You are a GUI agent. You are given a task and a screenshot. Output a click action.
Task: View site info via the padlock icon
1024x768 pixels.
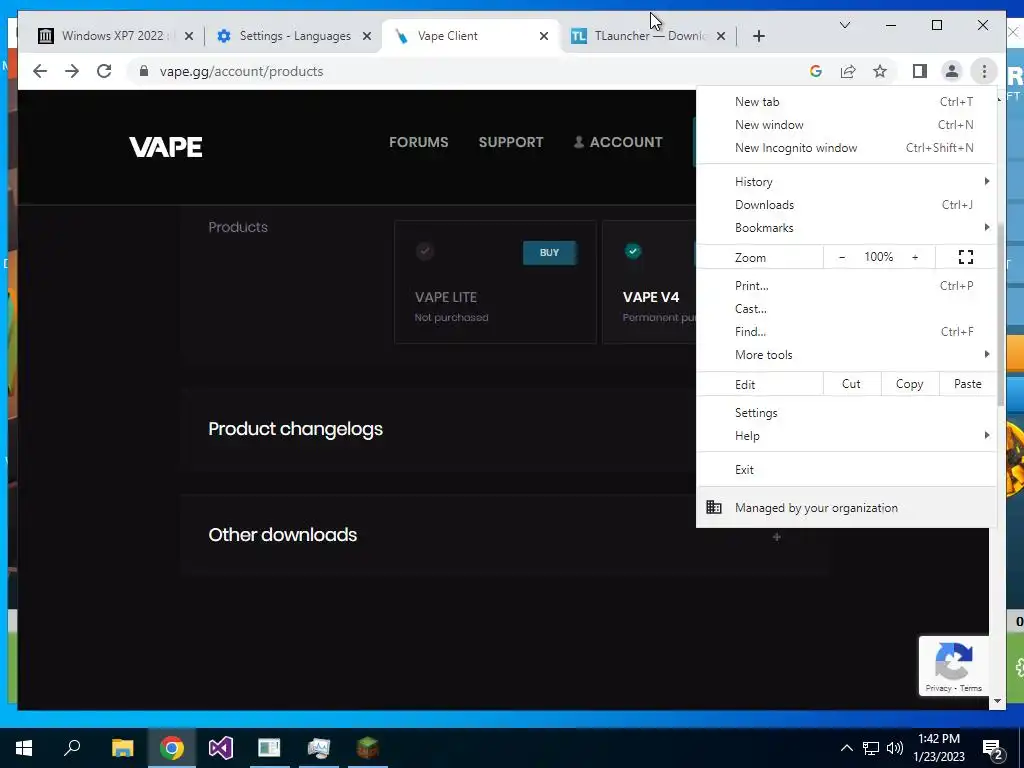(144, 71)
